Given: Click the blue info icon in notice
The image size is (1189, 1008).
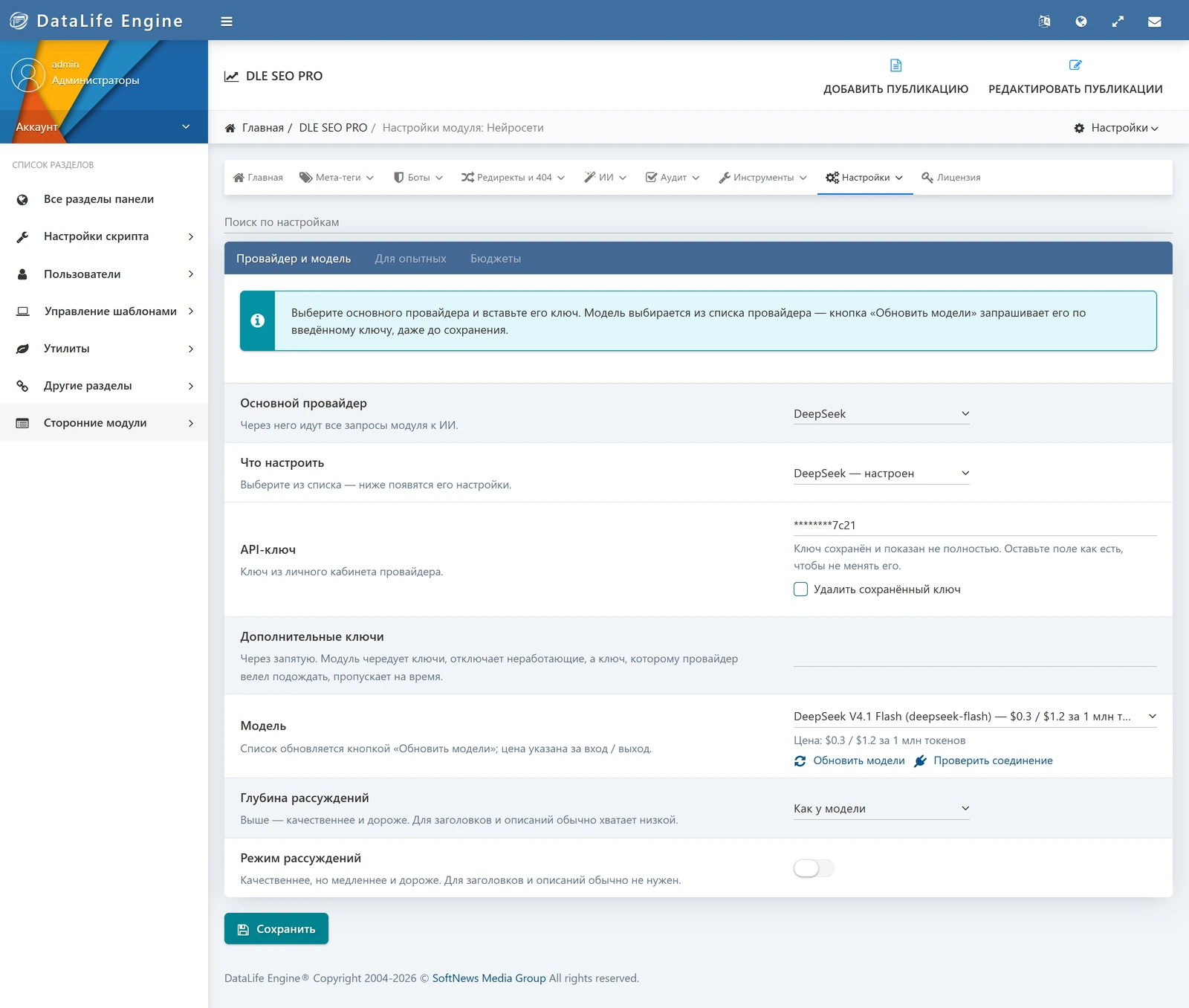Looking at the screenshot, I should [258, 320].
